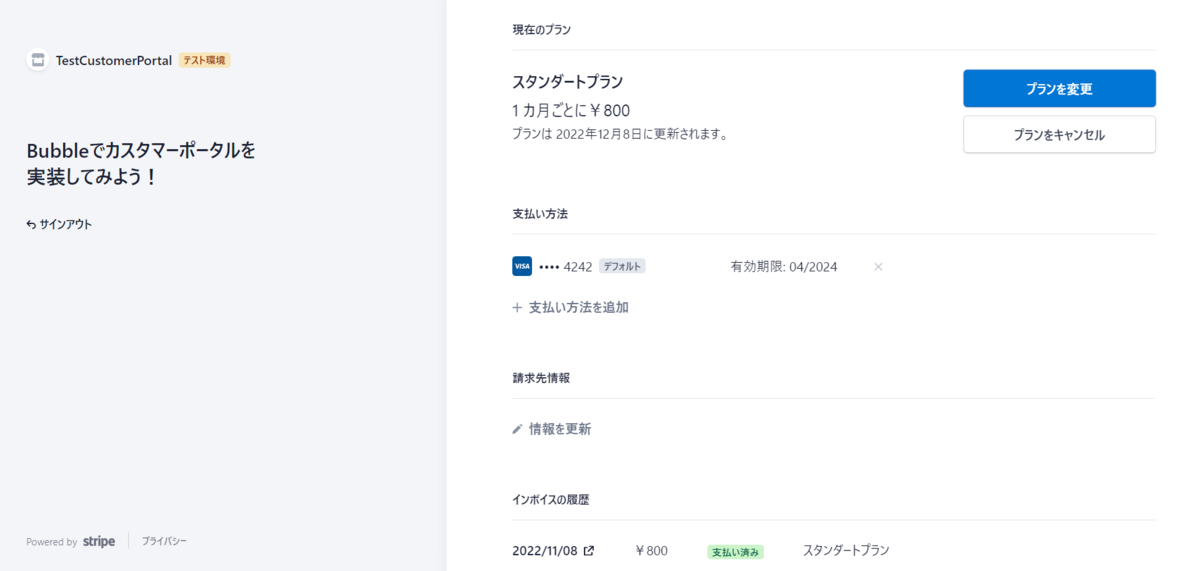Screen dimensions: 1200x571
Task: Click the テスト環境 badge
Action: 205,60
